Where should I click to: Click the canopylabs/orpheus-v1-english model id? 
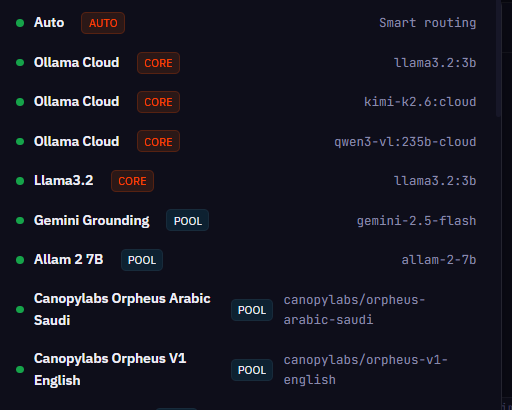pos(366,370)
